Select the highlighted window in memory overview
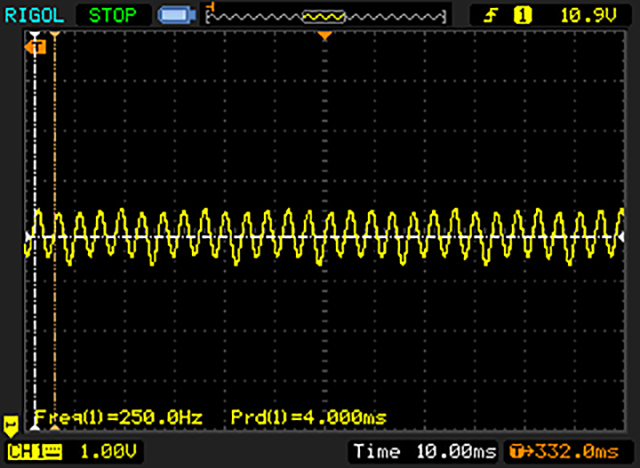 tap(324, 17)
